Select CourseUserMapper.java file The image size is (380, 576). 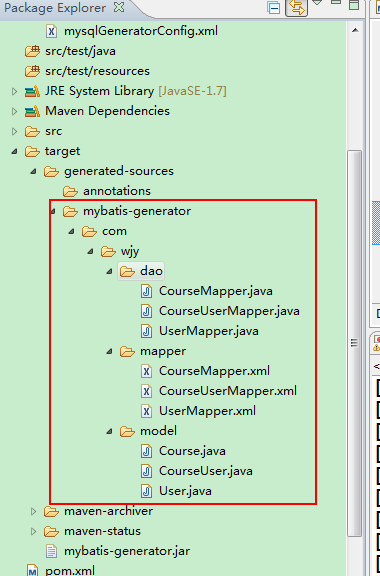click(x=229, y=311)
